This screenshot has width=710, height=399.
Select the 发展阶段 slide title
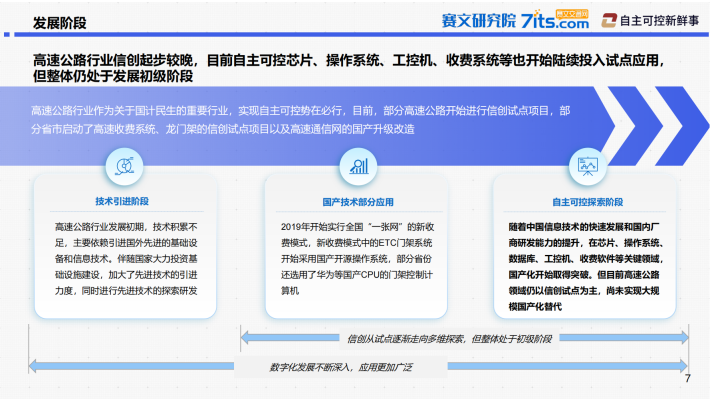point(59,23)
